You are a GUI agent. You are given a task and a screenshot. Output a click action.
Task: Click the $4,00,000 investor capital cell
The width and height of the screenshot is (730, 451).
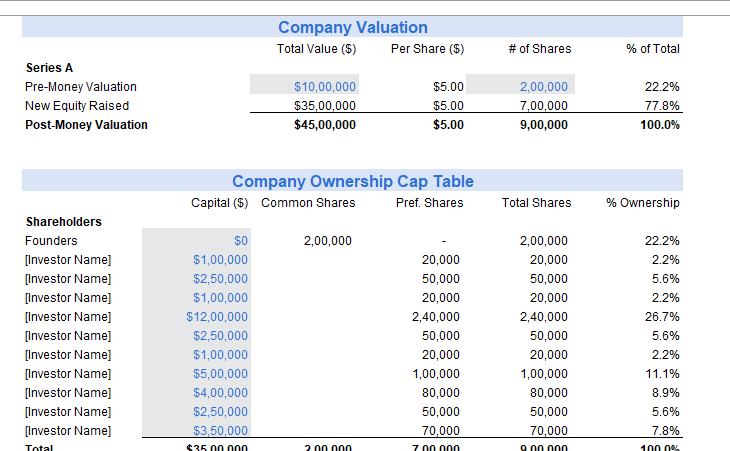click(x=221, y=393)
